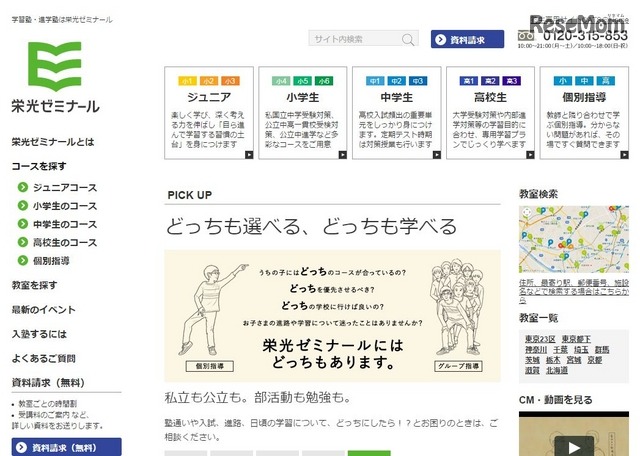Select the 中2 grade badge
The image size is (640, 456).
point(396,81)
